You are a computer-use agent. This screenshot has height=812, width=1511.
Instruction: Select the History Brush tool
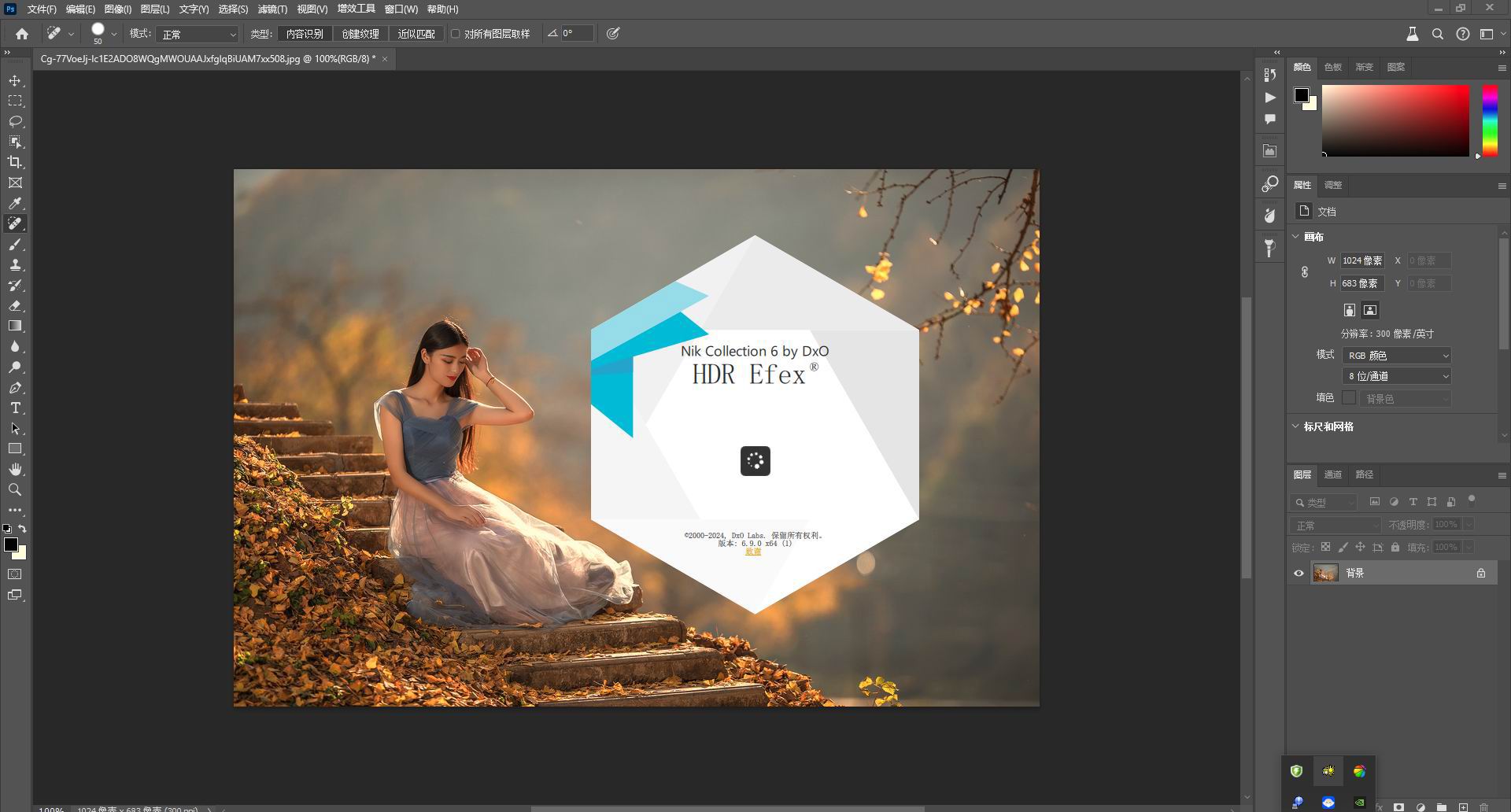[15, 285]
